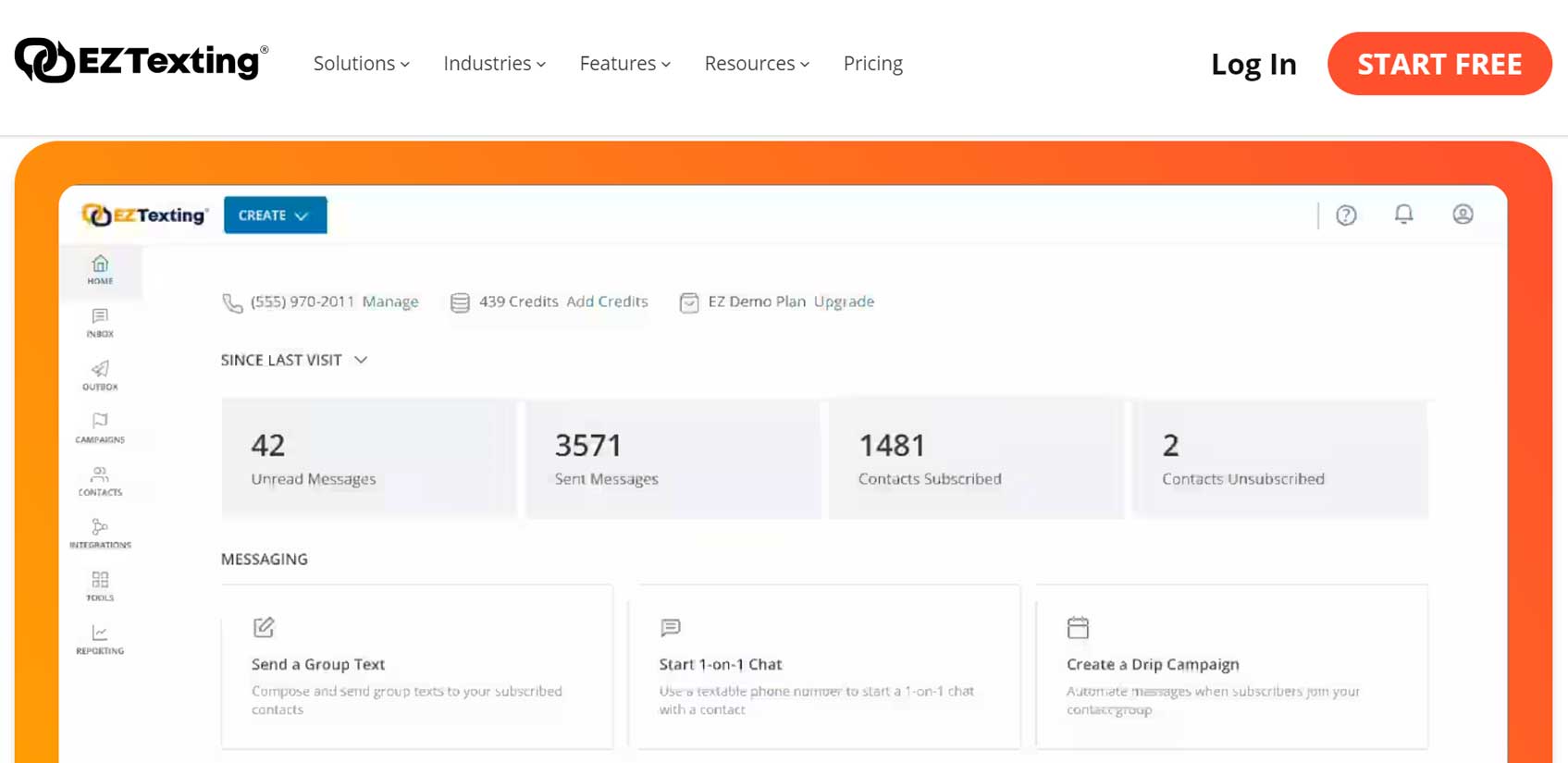Click the Add Credits link
Image resolution: width=1568 pixels, height=763 pixels.
coord(607,302)
